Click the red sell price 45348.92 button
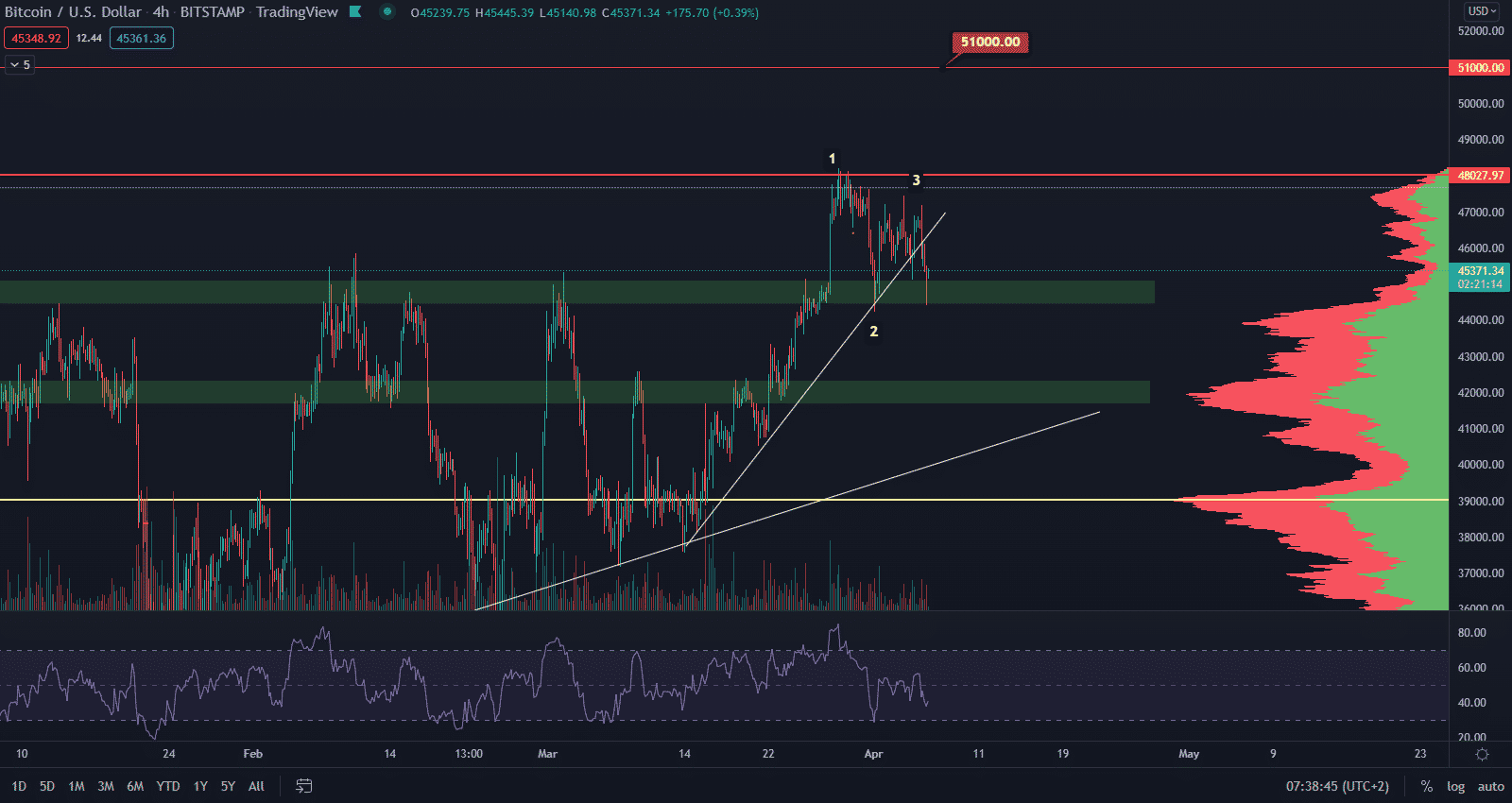This screenshot has width=1512, height=803. point(36,39)
